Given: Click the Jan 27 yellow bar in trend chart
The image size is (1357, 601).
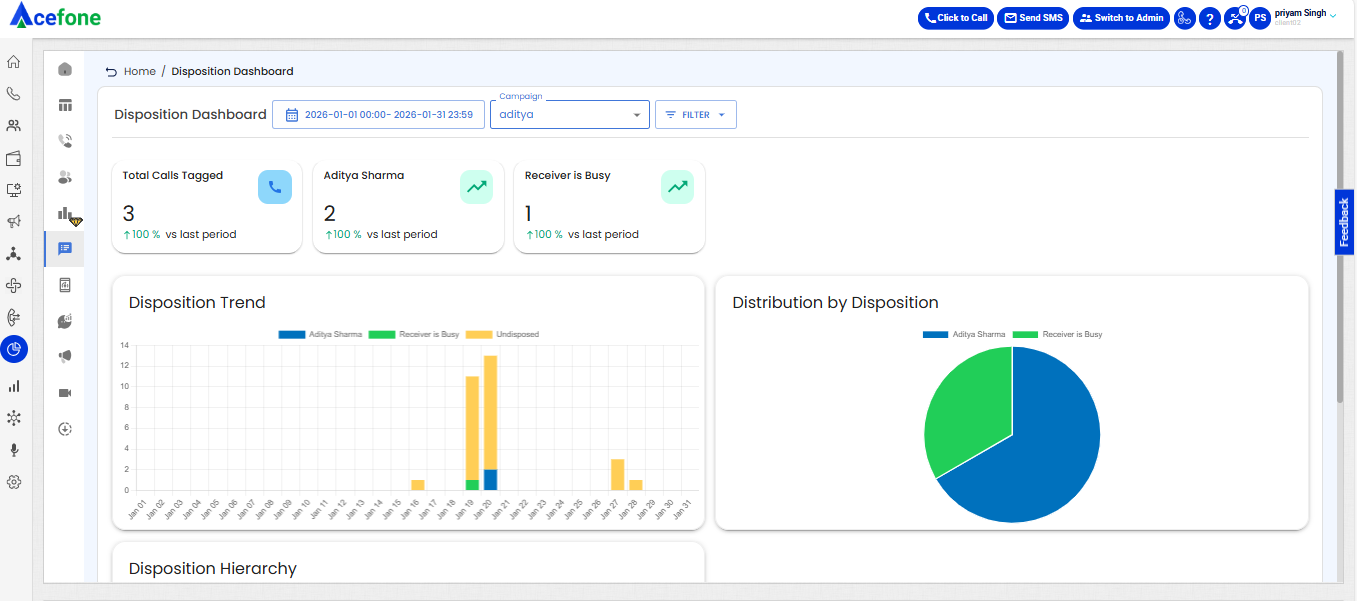Looking at the screenshot, I should pyautogui.click(x=617, y=474).
